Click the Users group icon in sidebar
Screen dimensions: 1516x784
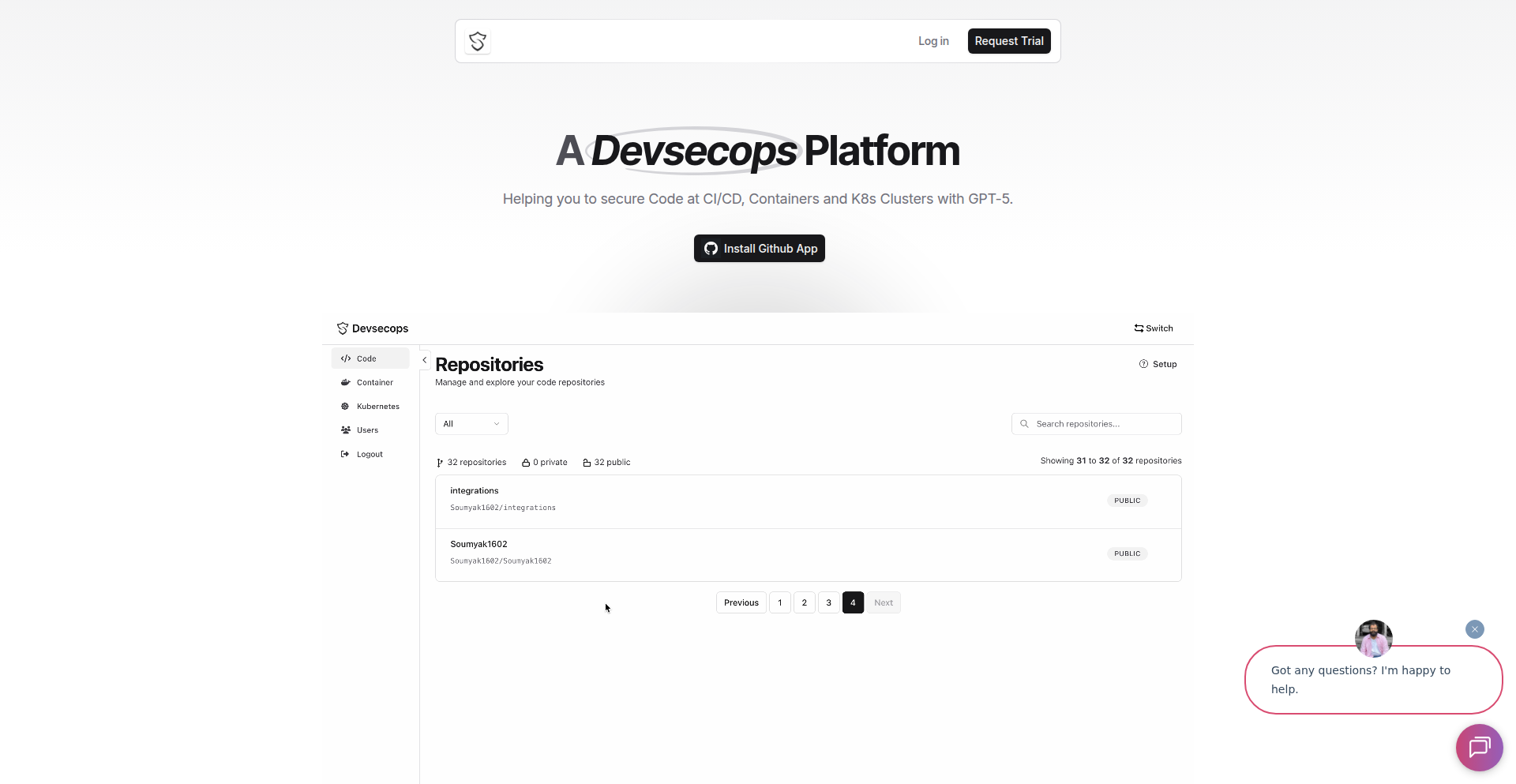coord(346,430)
